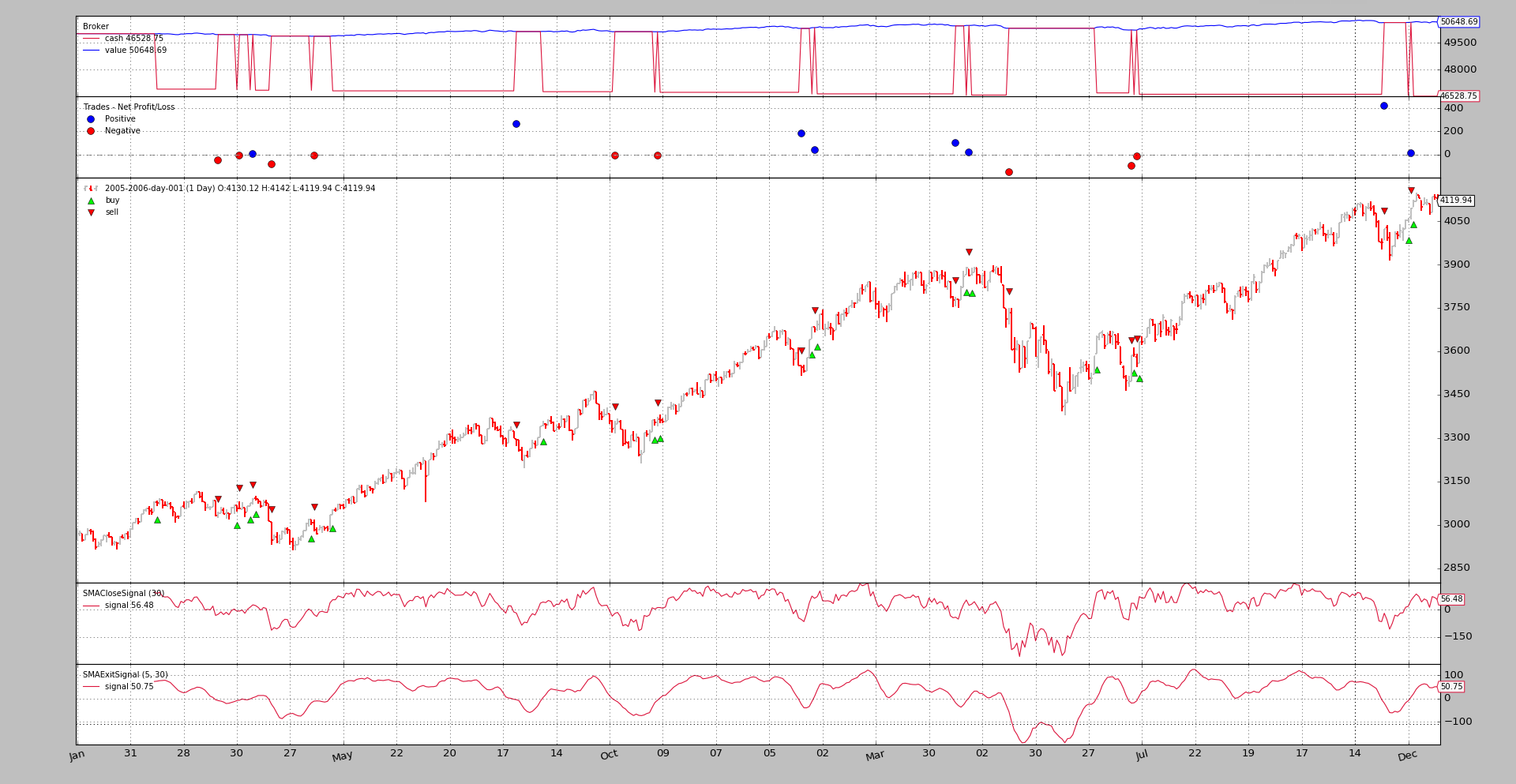Click the May label on the x-axis

pos(342,757)
